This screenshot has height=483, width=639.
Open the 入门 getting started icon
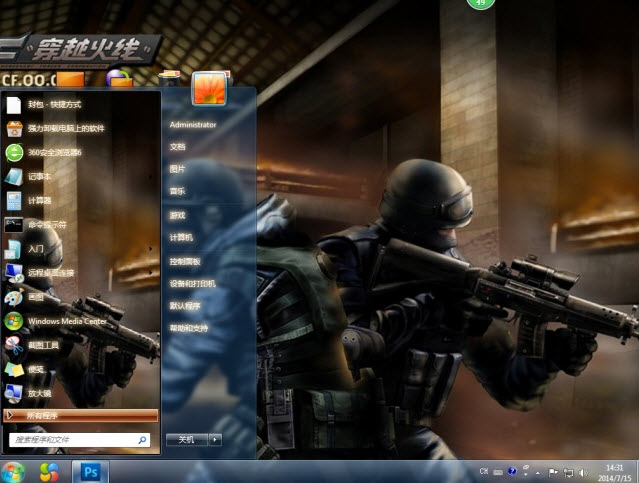pos(13,249)
